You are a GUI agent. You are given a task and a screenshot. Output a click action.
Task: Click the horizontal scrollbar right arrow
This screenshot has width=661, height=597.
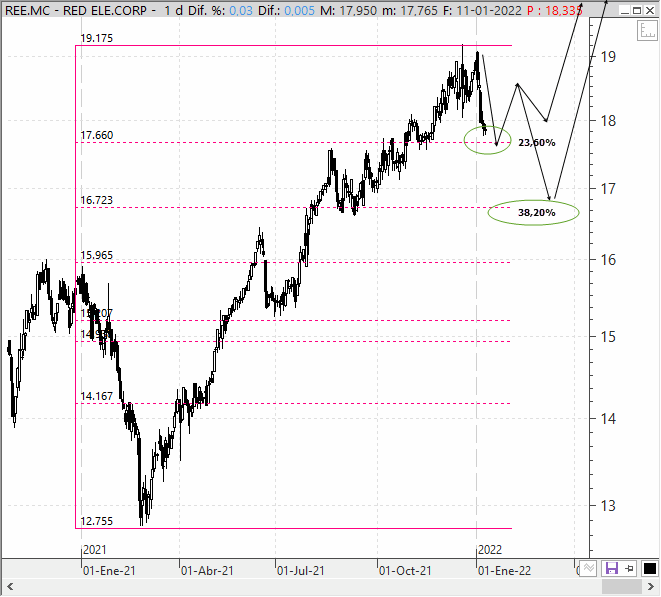click(x=650, y=587)
